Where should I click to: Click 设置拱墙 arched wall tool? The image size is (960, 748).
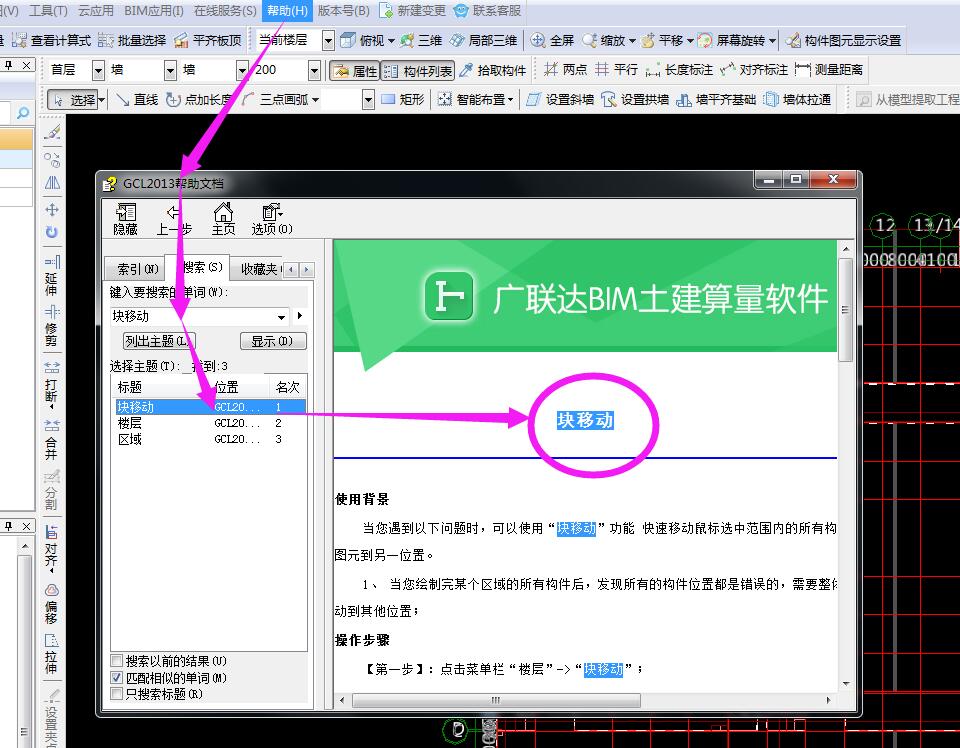635,99
